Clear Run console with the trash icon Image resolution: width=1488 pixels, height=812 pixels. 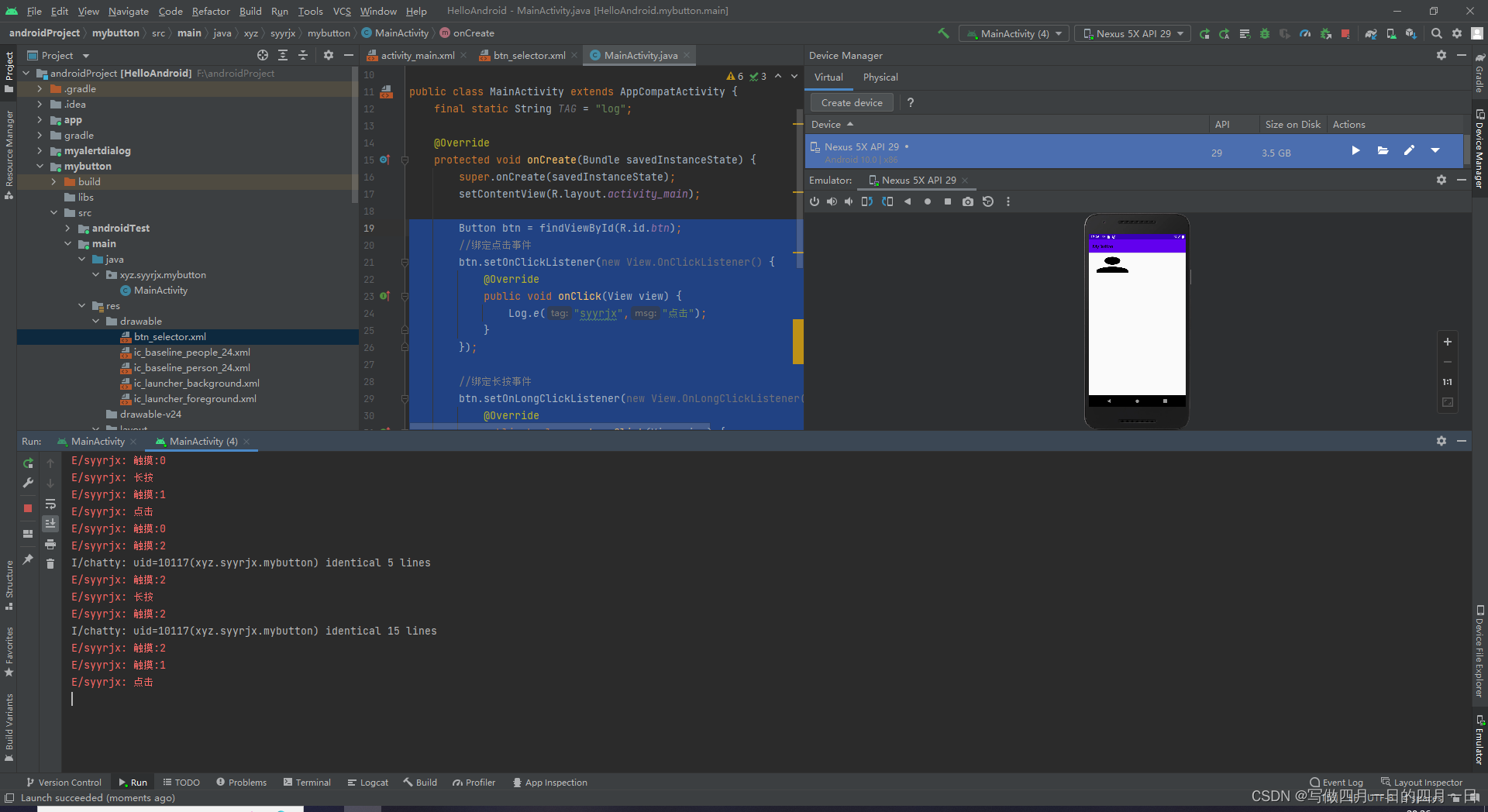(x=50, y=564)
